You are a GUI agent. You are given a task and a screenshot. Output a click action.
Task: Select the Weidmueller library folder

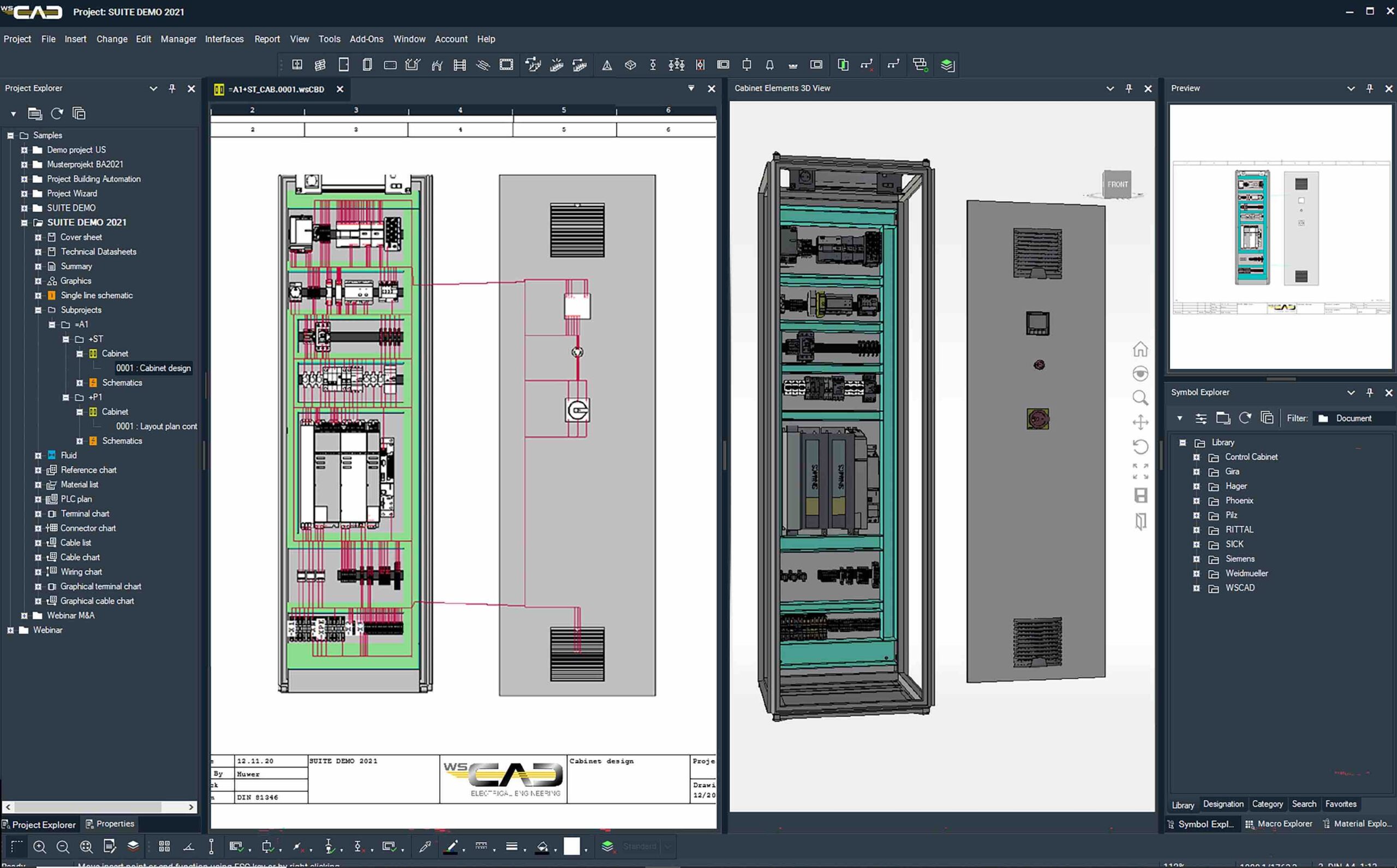(x=1246, y=573)
